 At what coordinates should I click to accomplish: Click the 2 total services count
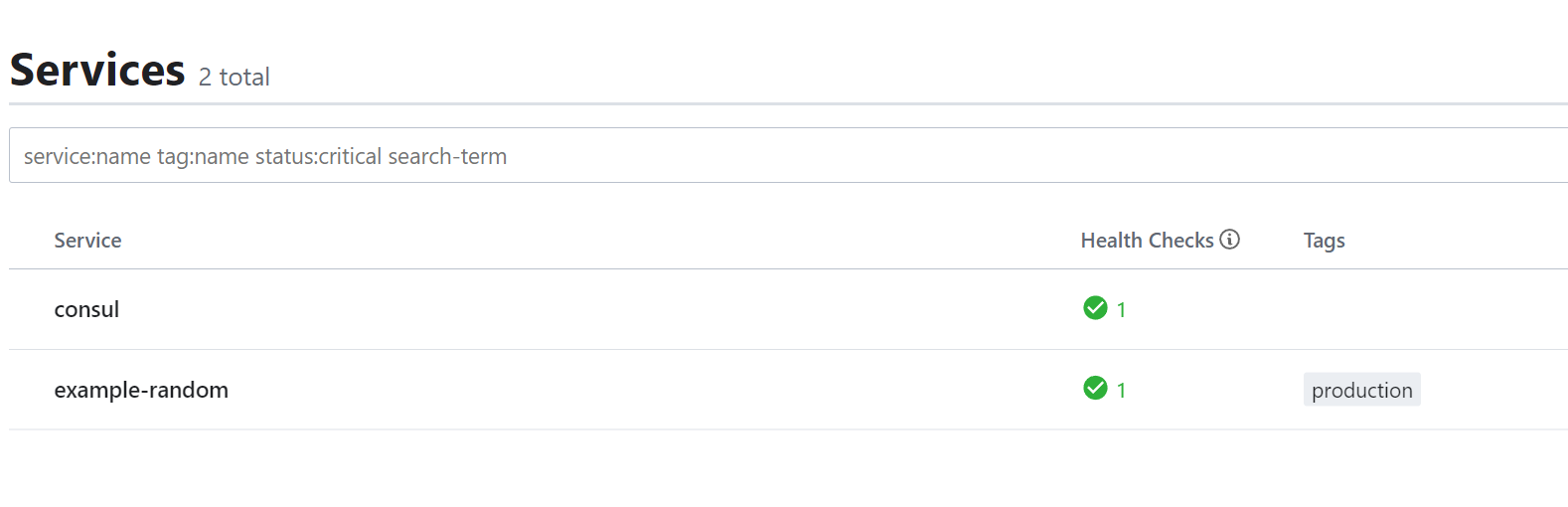click(235, 77)
